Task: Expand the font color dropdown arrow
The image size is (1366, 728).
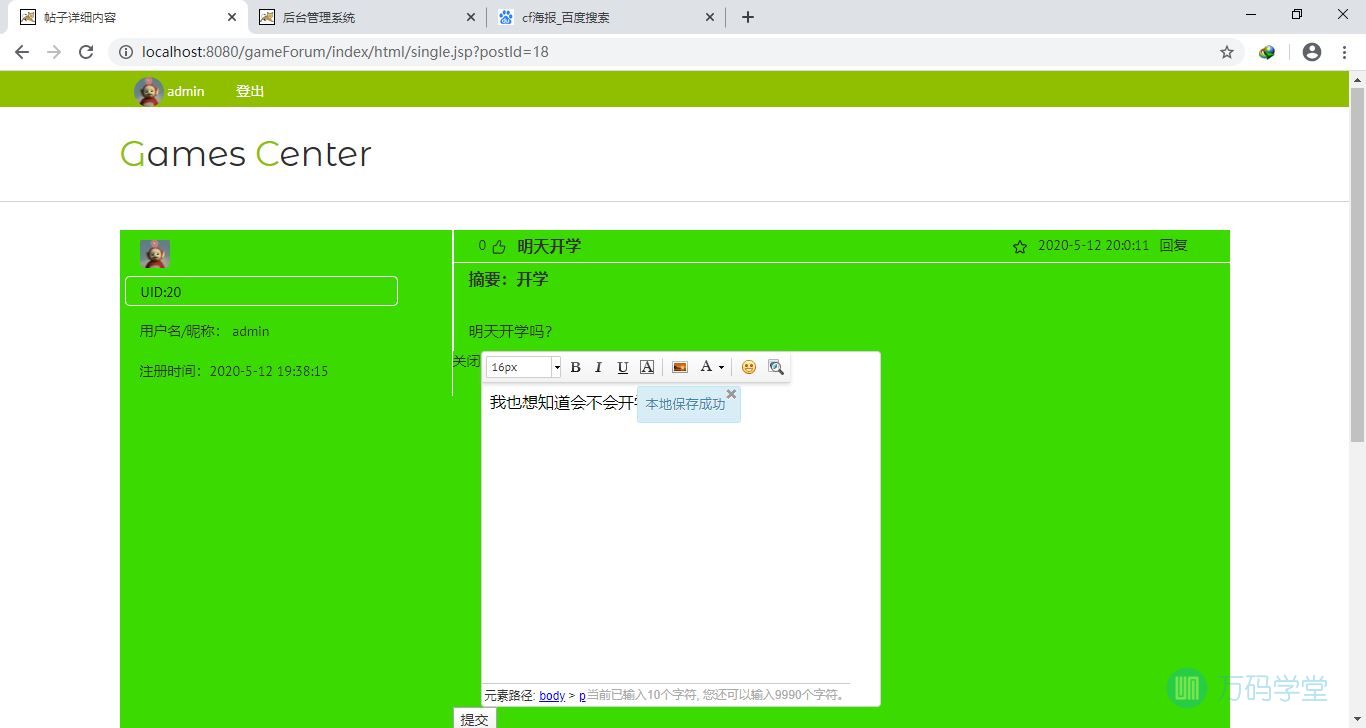Action: click(x=721, y=368)
